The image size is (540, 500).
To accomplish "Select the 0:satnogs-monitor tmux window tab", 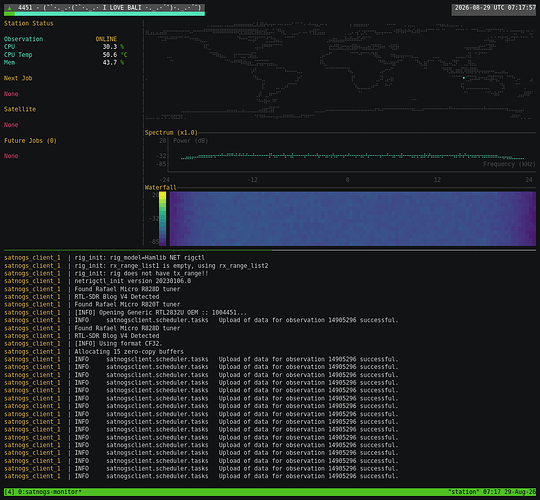I will 49,492.
